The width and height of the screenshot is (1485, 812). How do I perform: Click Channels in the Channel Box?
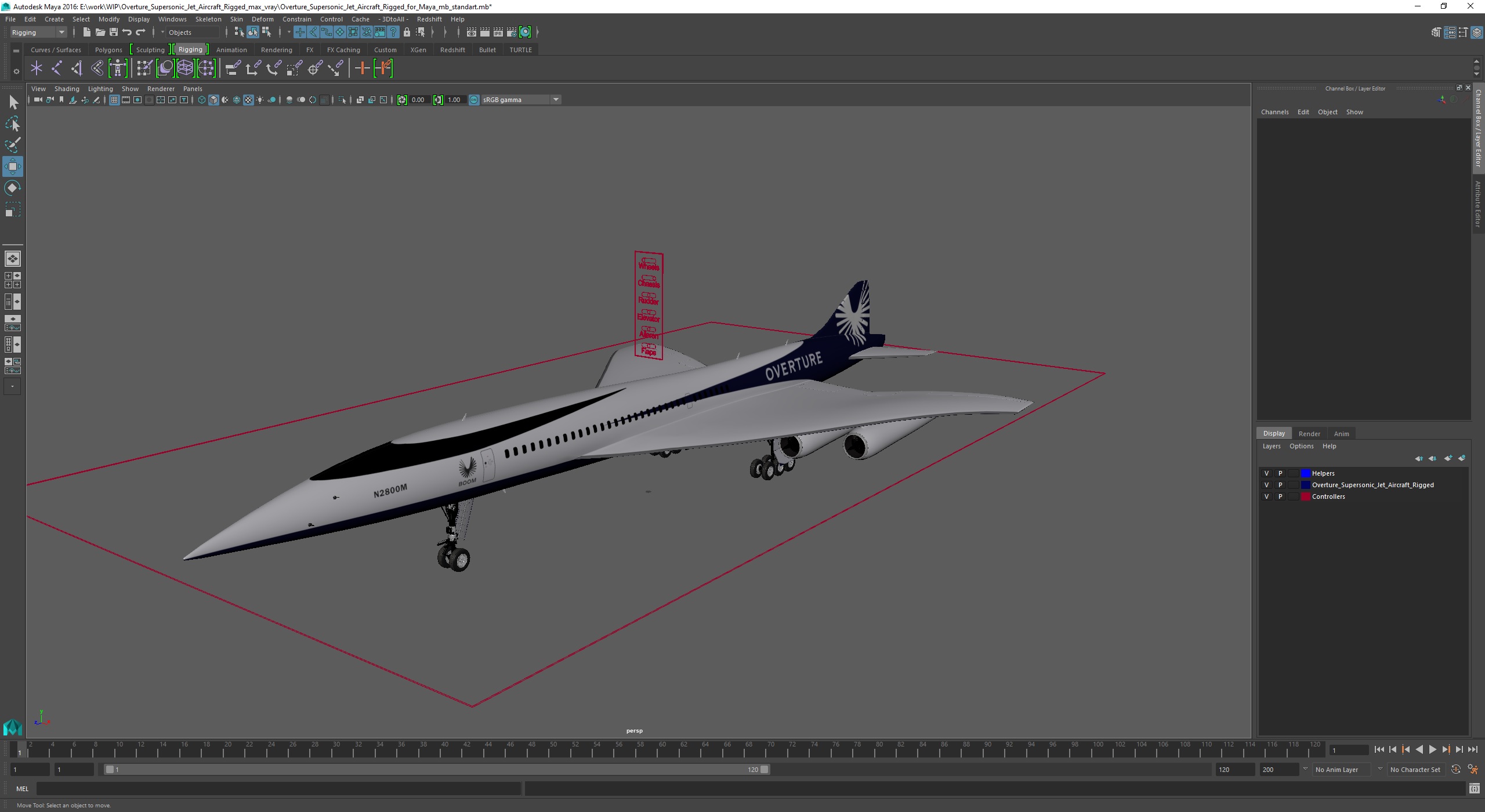1274,112
